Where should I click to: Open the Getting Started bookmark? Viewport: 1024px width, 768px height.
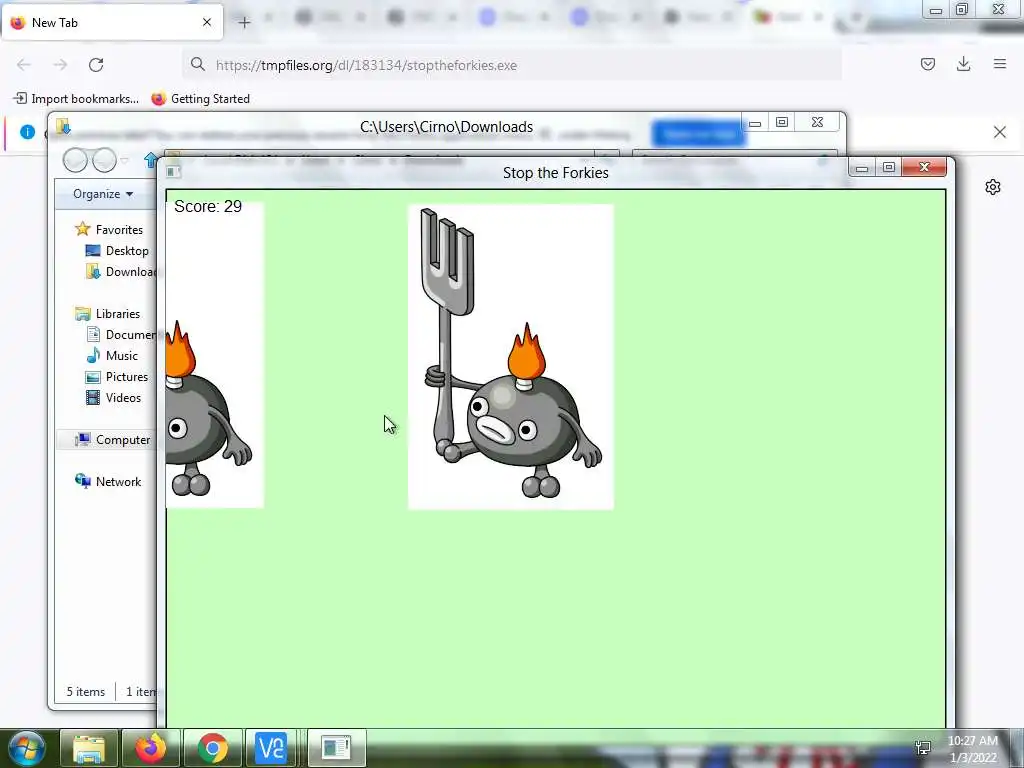click(x=200, y=99)
